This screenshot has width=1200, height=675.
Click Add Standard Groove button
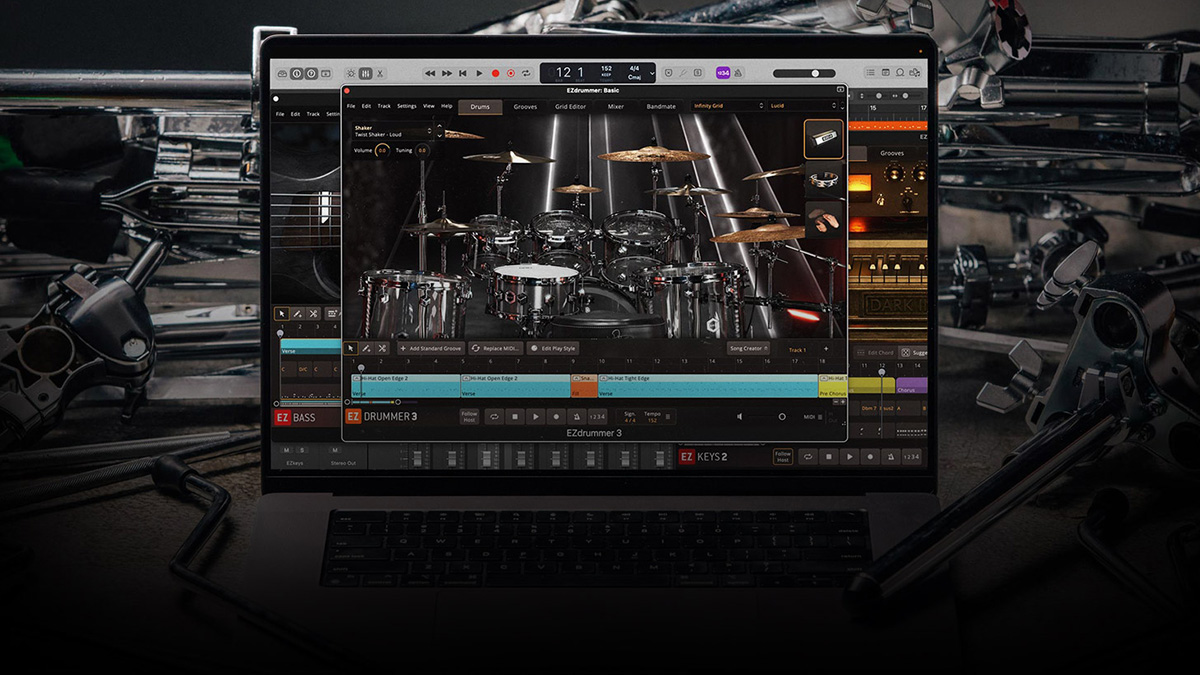click(x=431, y=348)
